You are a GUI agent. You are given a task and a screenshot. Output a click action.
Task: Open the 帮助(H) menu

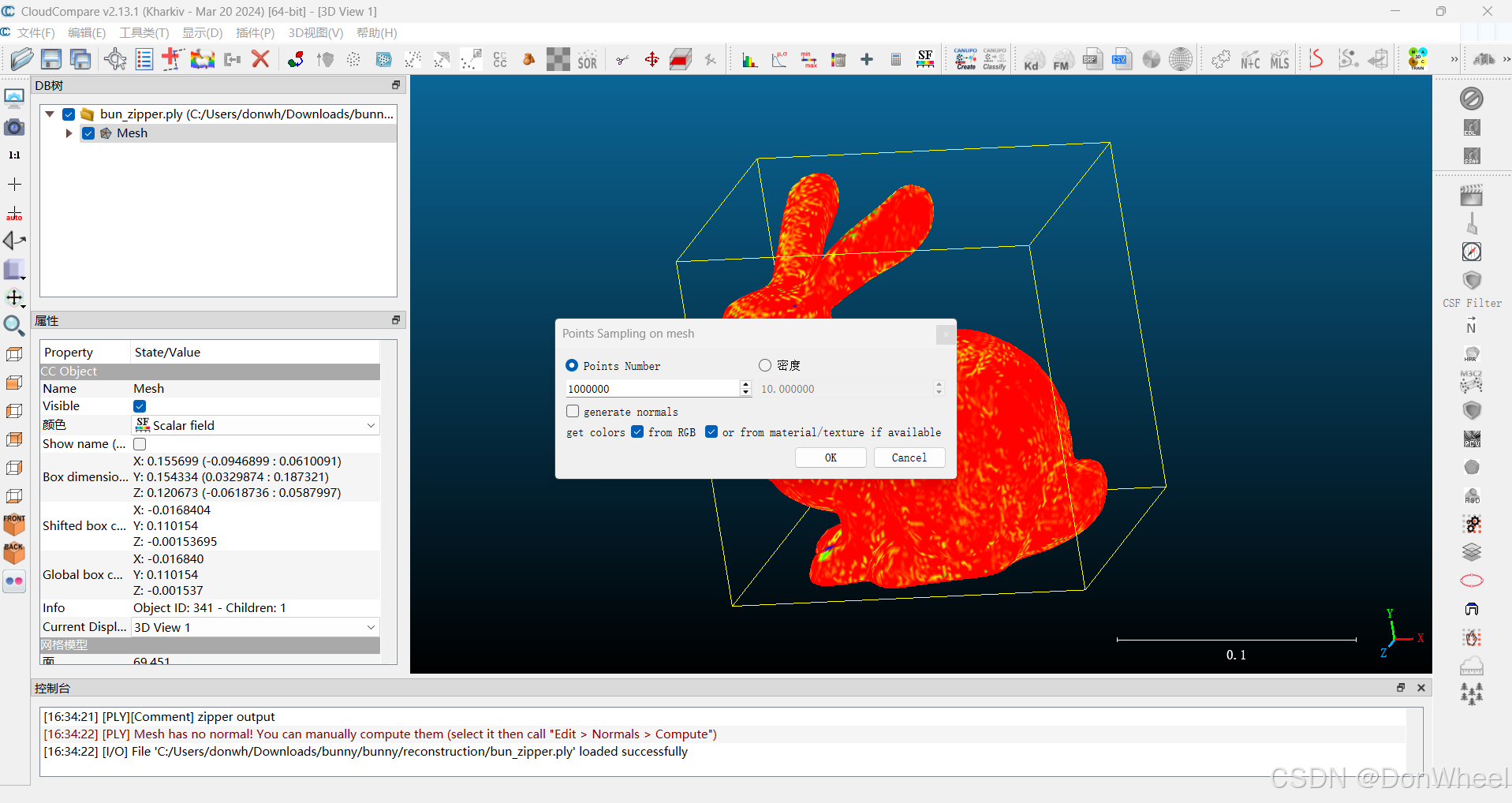coord(377,32)
